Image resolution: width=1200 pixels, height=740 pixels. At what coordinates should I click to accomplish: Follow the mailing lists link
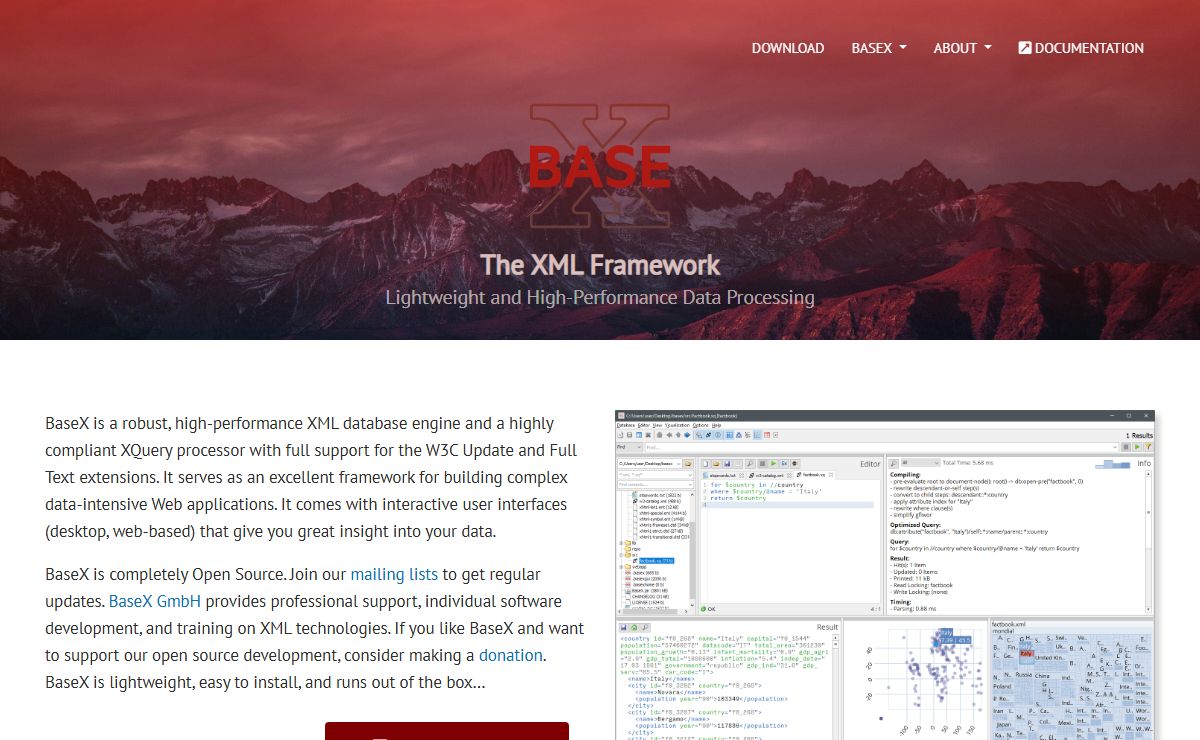394,574
